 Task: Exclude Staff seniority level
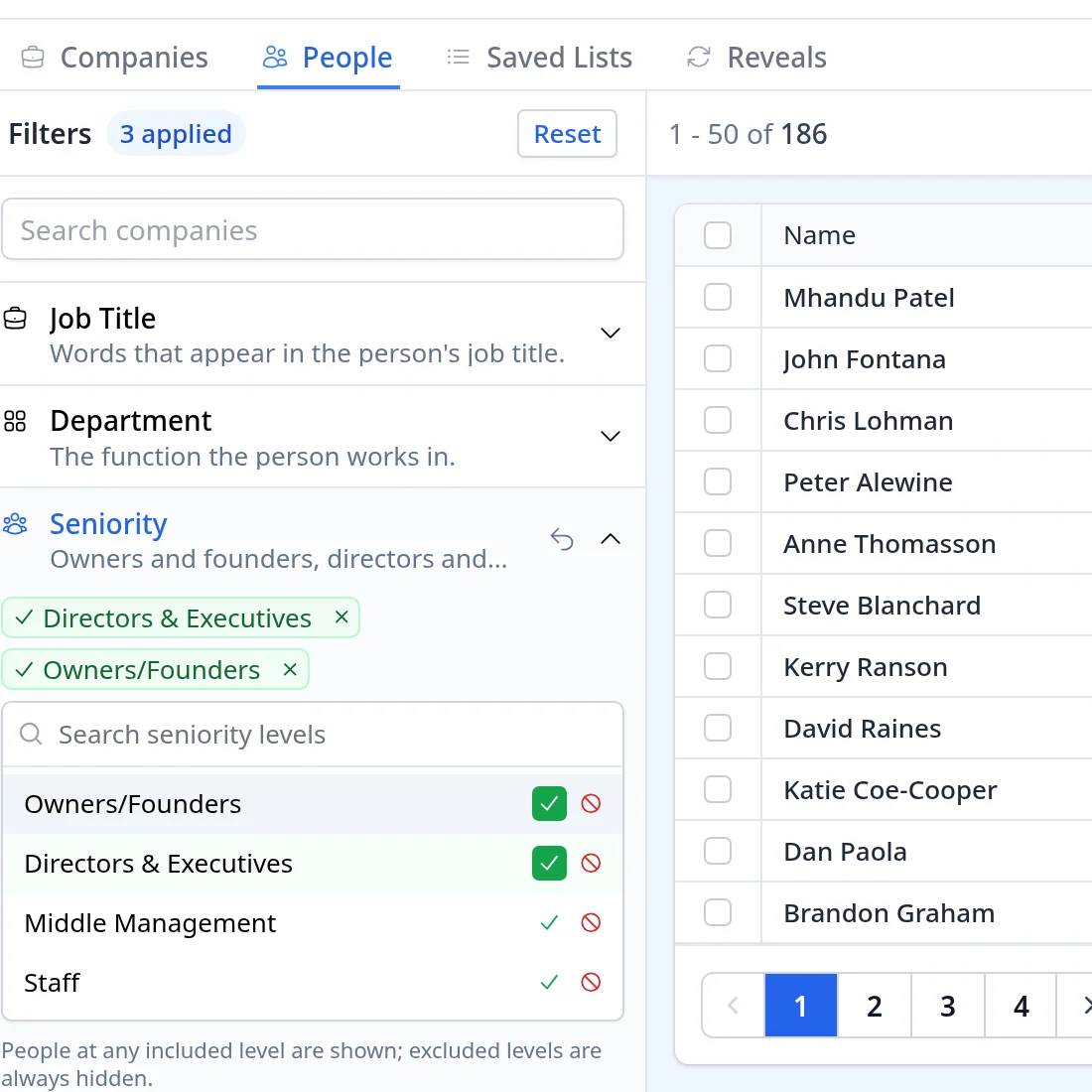(x=591, y=983)
